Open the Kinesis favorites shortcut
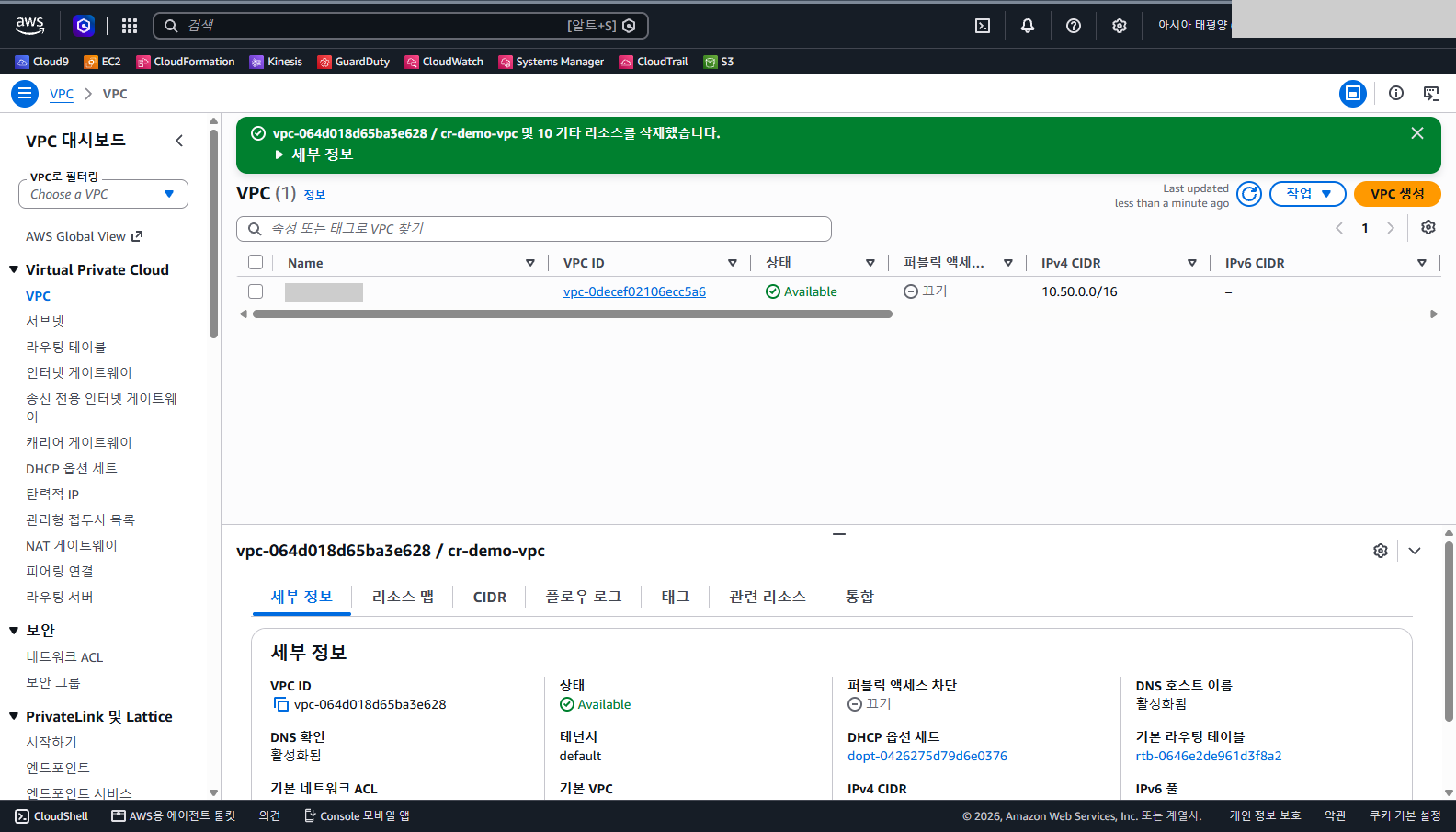This screenshot has height=832, width=1456. click(x=276, y=62)
